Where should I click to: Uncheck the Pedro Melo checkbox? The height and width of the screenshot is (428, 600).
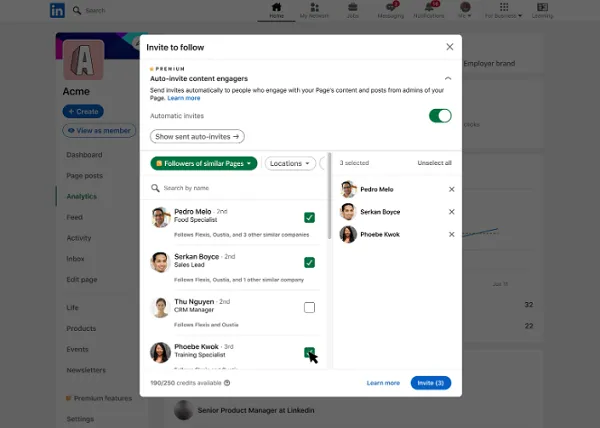coord(309,217)
